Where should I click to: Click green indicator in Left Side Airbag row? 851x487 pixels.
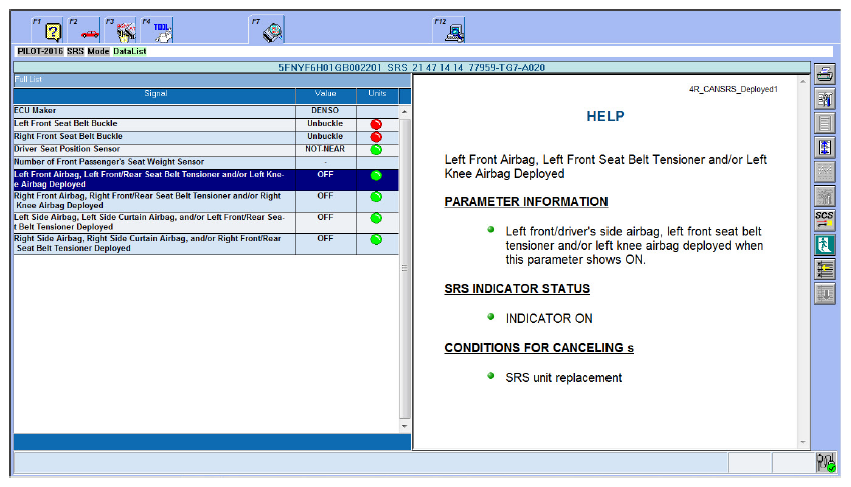pos(376,218)
